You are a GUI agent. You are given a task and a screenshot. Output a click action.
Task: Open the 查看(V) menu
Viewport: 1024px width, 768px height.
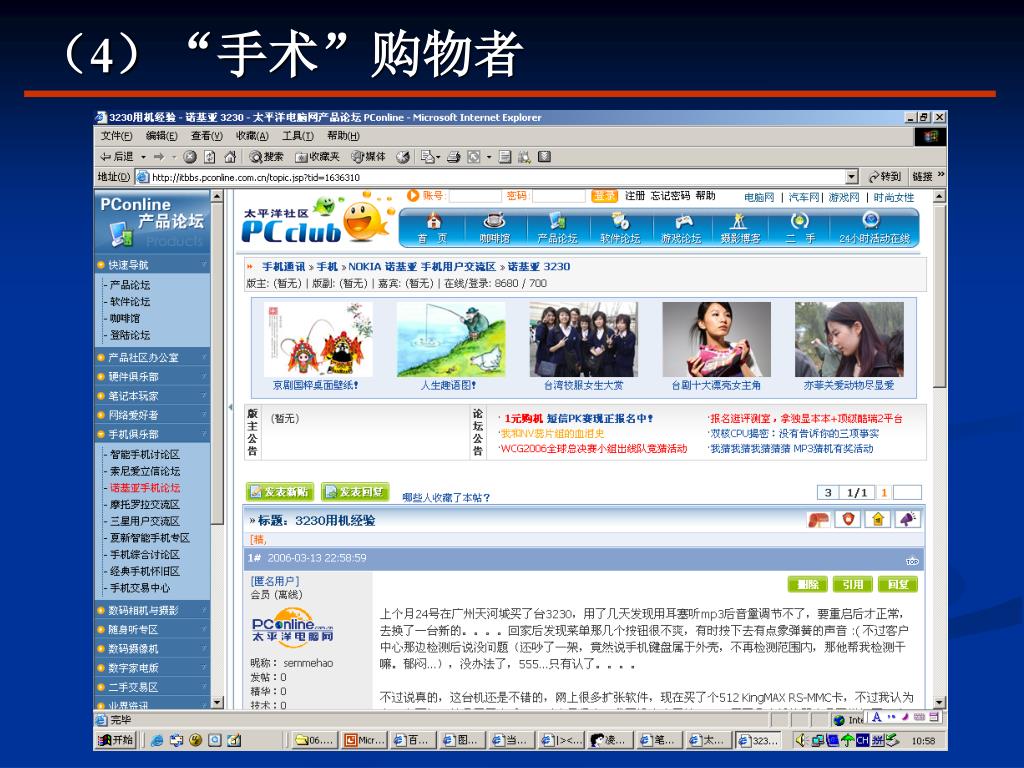point(206,136)
